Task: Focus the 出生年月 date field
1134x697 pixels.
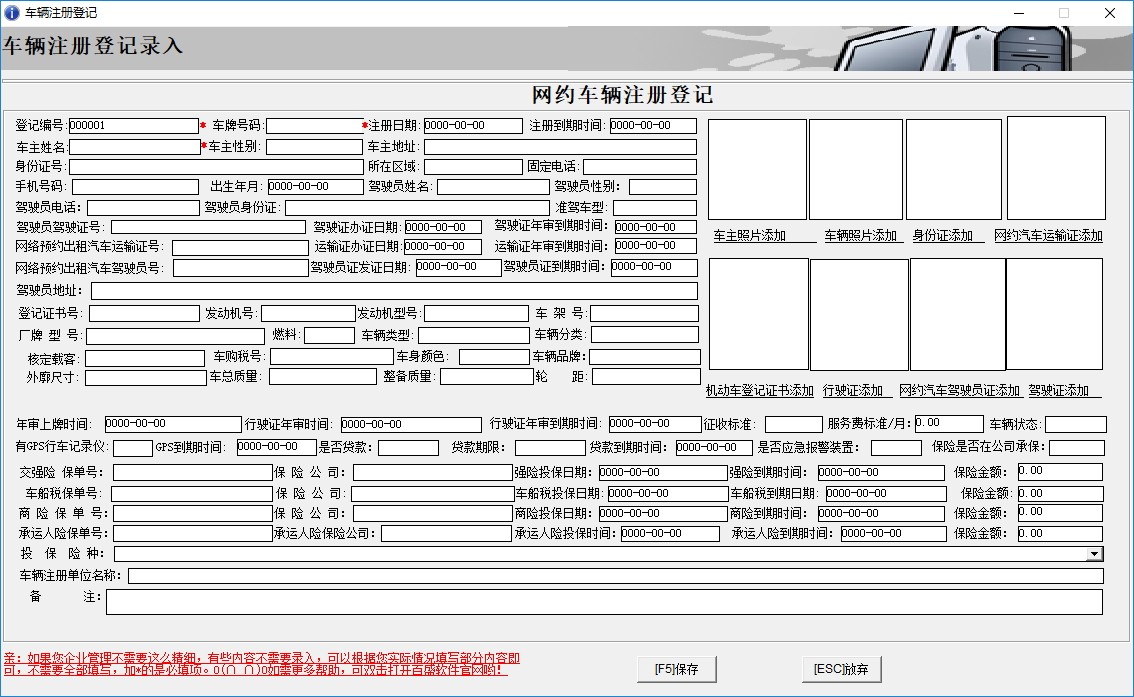Action: coord(315,187)
